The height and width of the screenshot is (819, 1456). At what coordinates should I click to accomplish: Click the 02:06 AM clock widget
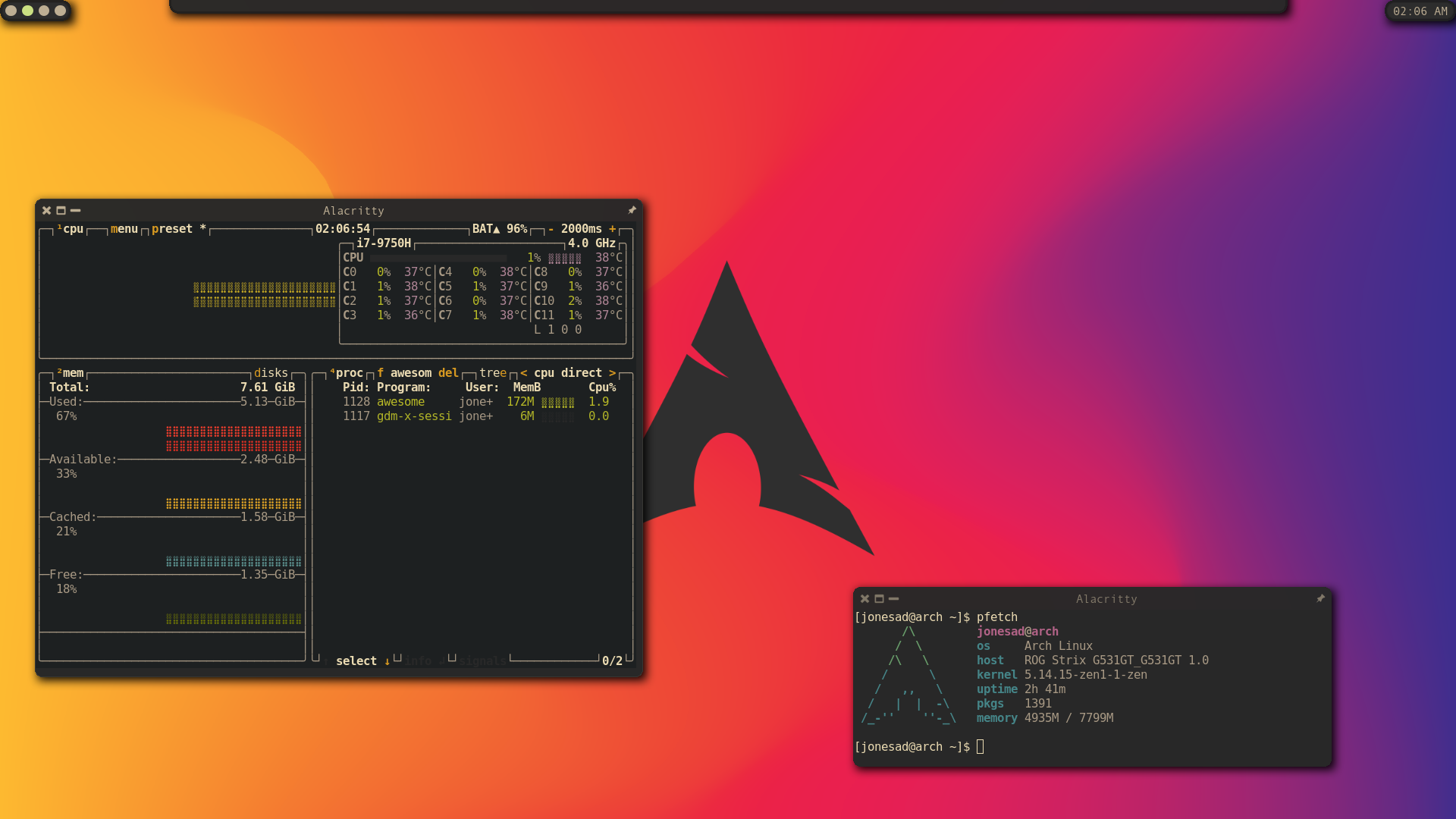click(1420, 11)
